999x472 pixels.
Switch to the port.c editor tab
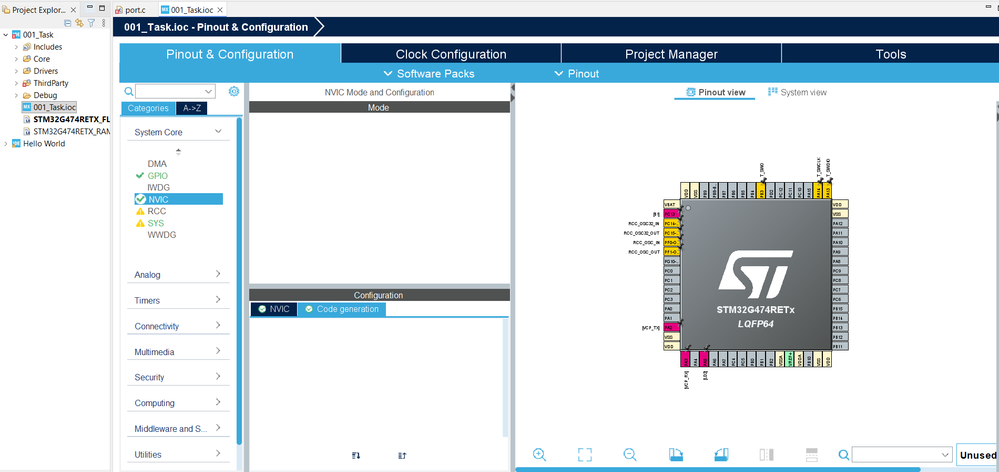click(135, 10)
